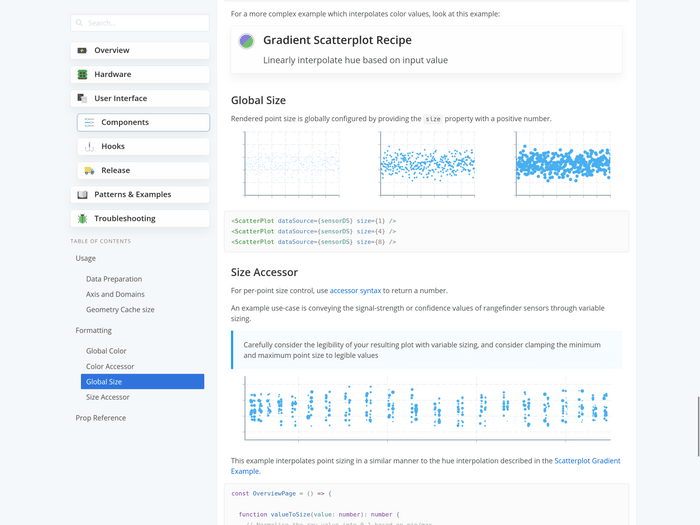
Task: Click the Overview battery icon
Action: [82, 50]
